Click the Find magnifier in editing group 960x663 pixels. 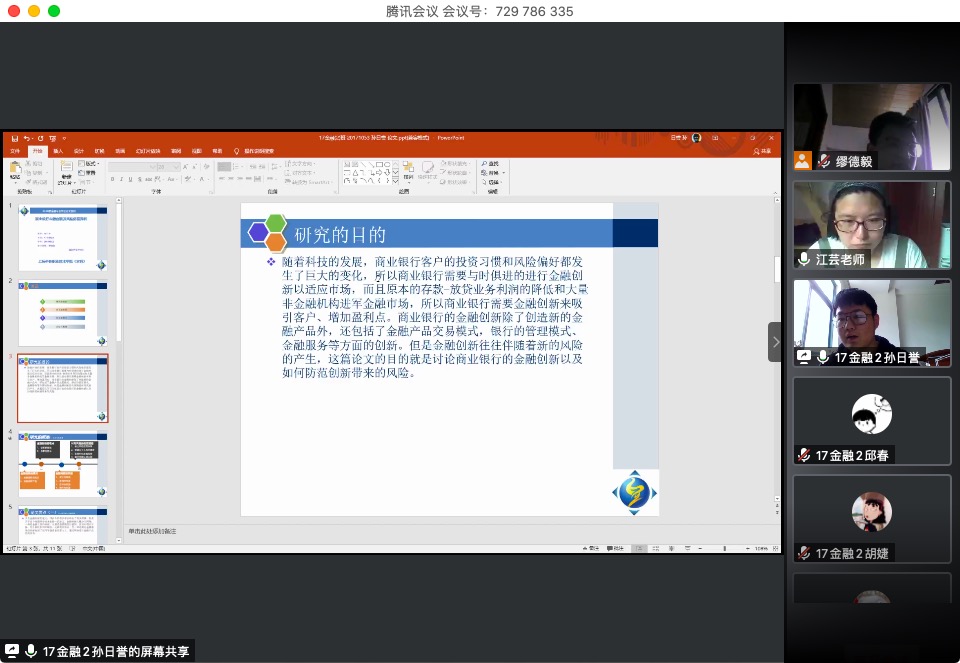point(483,163)
